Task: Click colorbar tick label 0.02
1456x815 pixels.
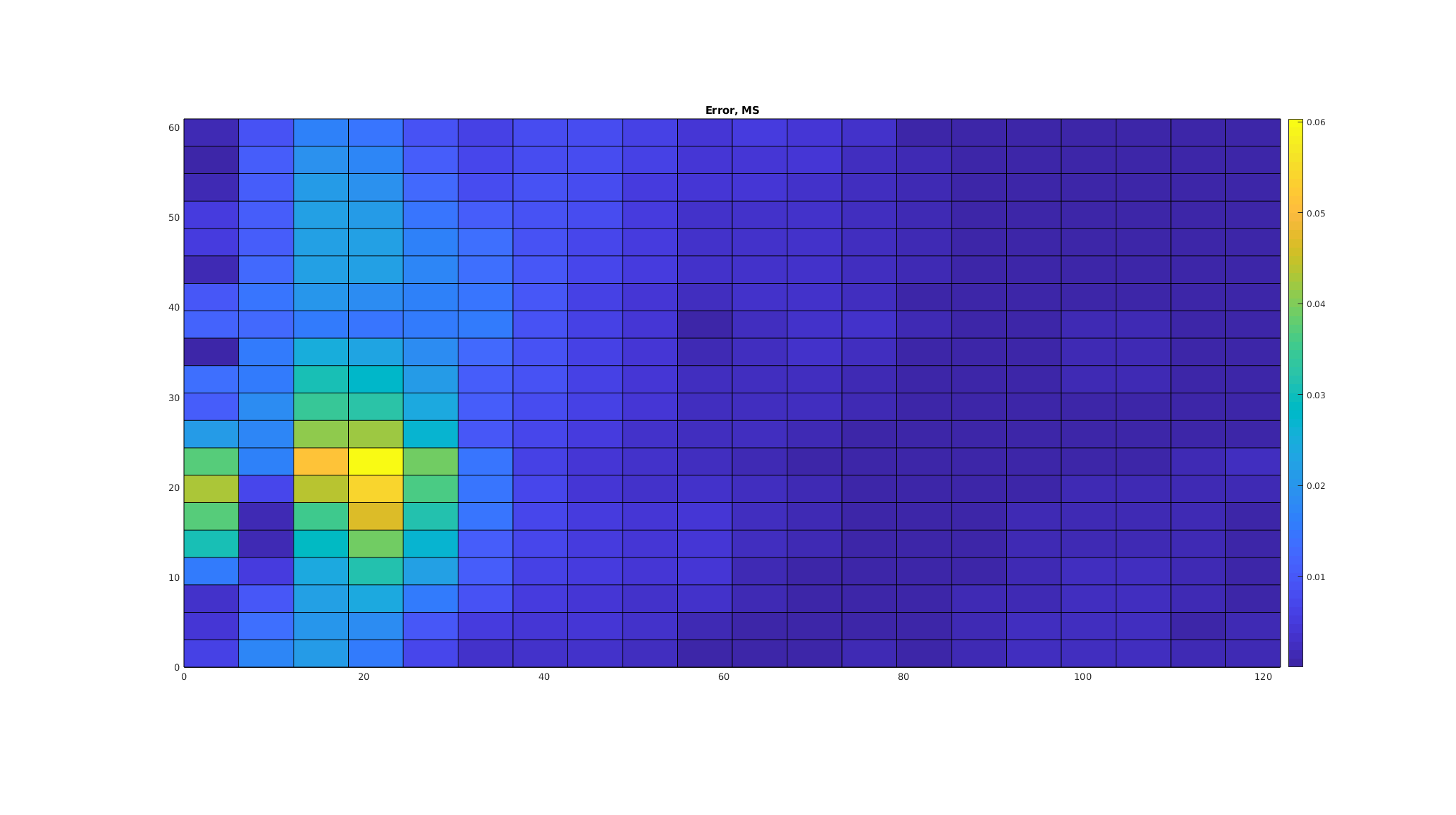Action: coord(1315,486)
